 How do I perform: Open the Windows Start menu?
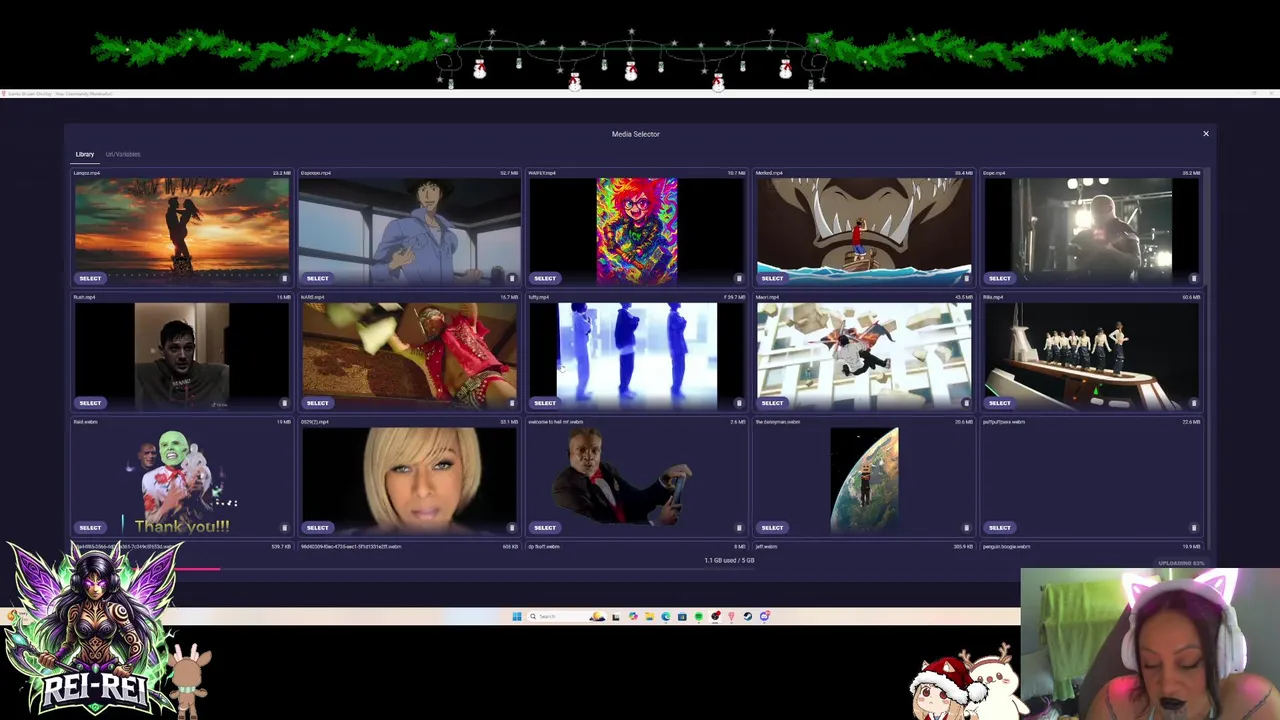[517, 616]
